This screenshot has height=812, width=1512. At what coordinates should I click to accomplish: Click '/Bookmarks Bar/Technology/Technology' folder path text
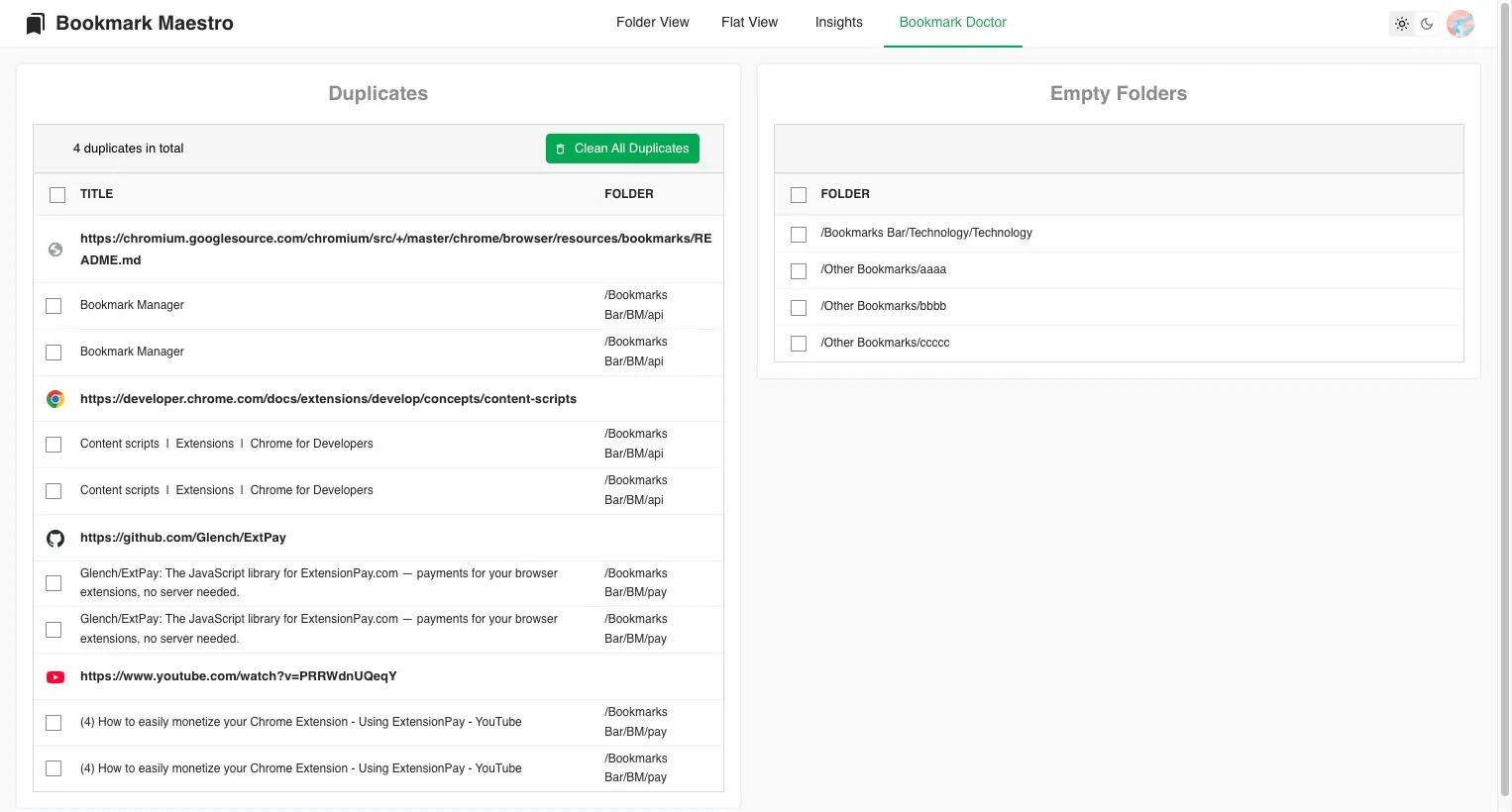pyautogui.click(x=926, y=233)
